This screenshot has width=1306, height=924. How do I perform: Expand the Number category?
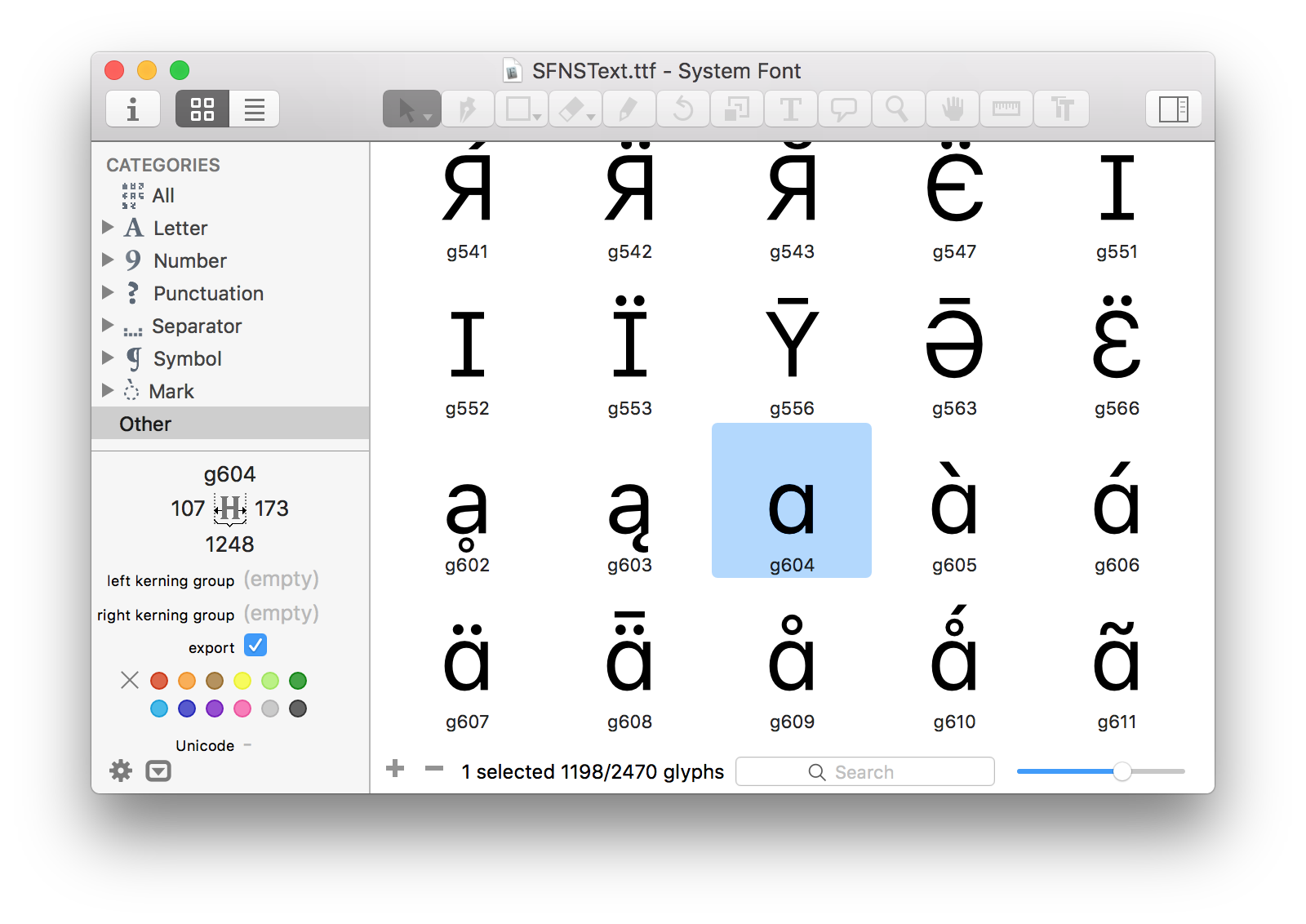coord(108,260)
